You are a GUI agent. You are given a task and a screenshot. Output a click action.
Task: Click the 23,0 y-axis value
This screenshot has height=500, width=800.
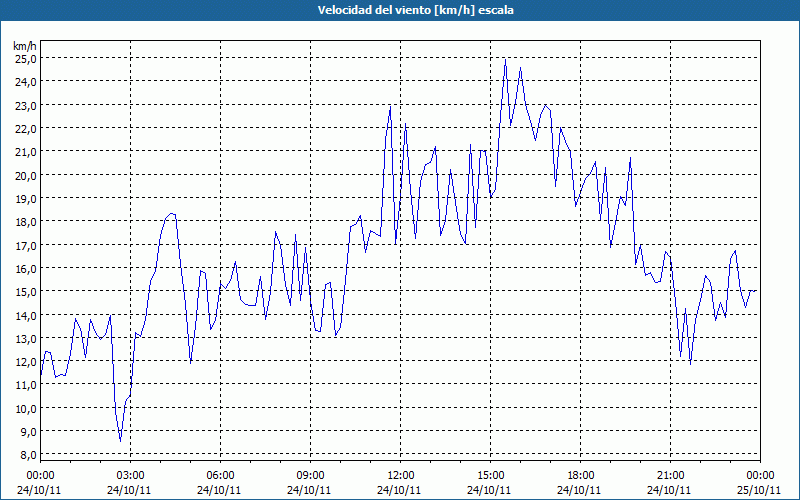click(26, 105)
